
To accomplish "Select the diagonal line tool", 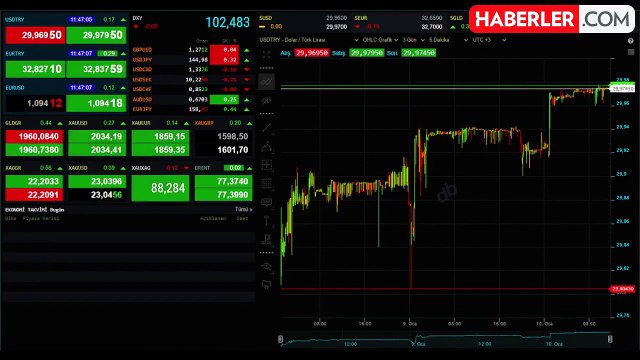I will click(x=266, y=128).
